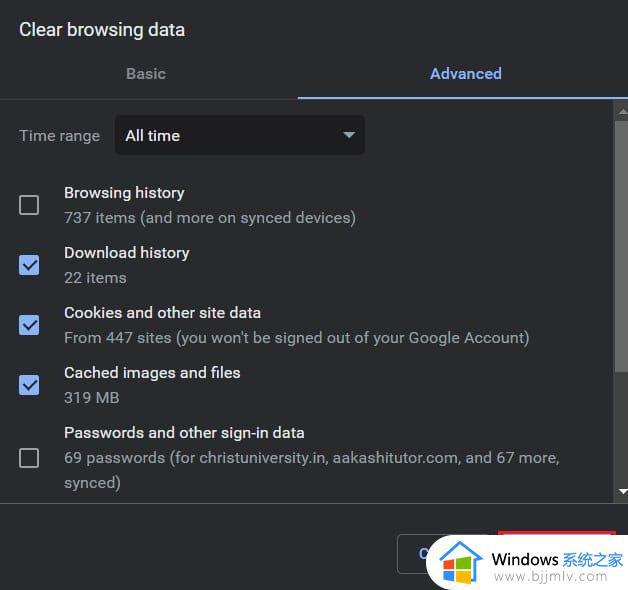Click the "319 MB" cache size text
The height and width of the screenshot is (590, 628).
pos(92,398)
